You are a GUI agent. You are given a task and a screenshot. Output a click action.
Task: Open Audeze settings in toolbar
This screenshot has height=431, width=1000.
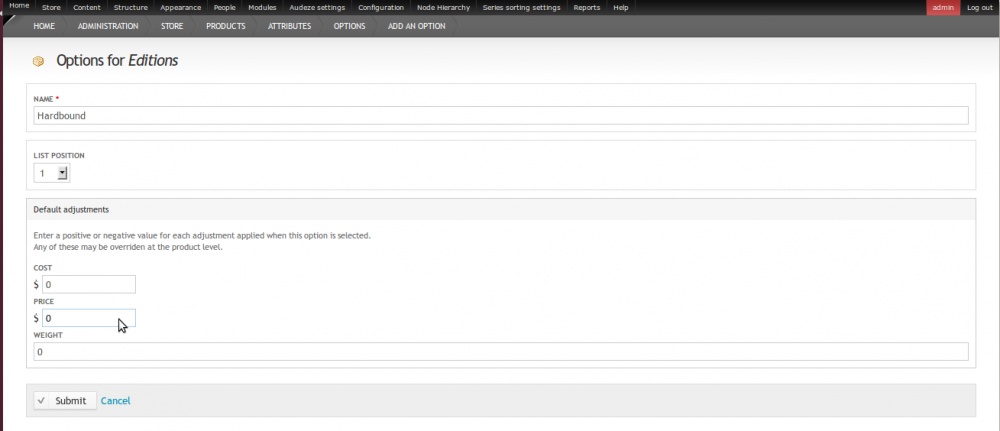[x=316, y=7]
